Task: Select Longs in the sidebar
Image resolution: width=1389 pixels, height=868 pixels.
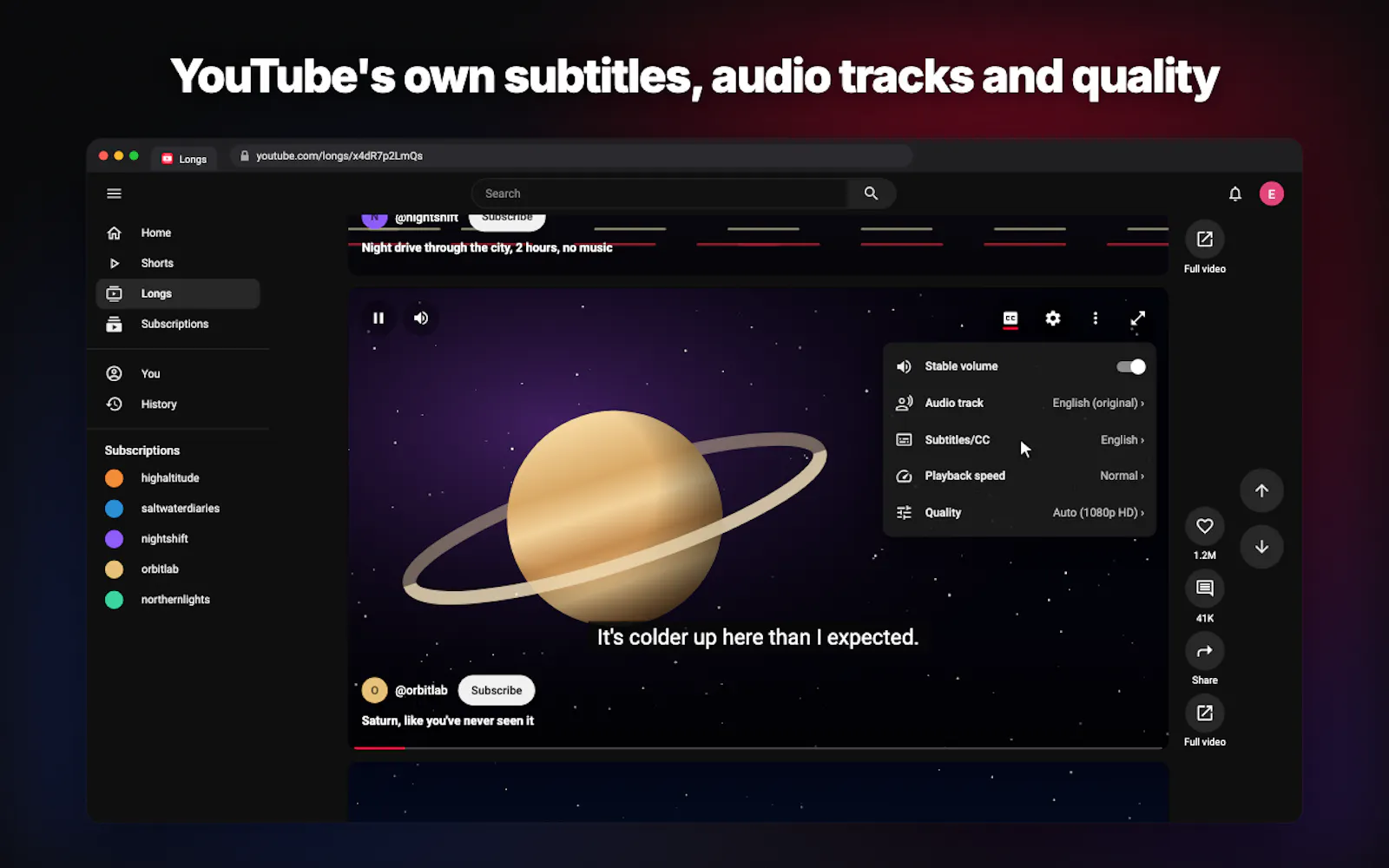Action: pyautogui.click(x=178, y=293)
